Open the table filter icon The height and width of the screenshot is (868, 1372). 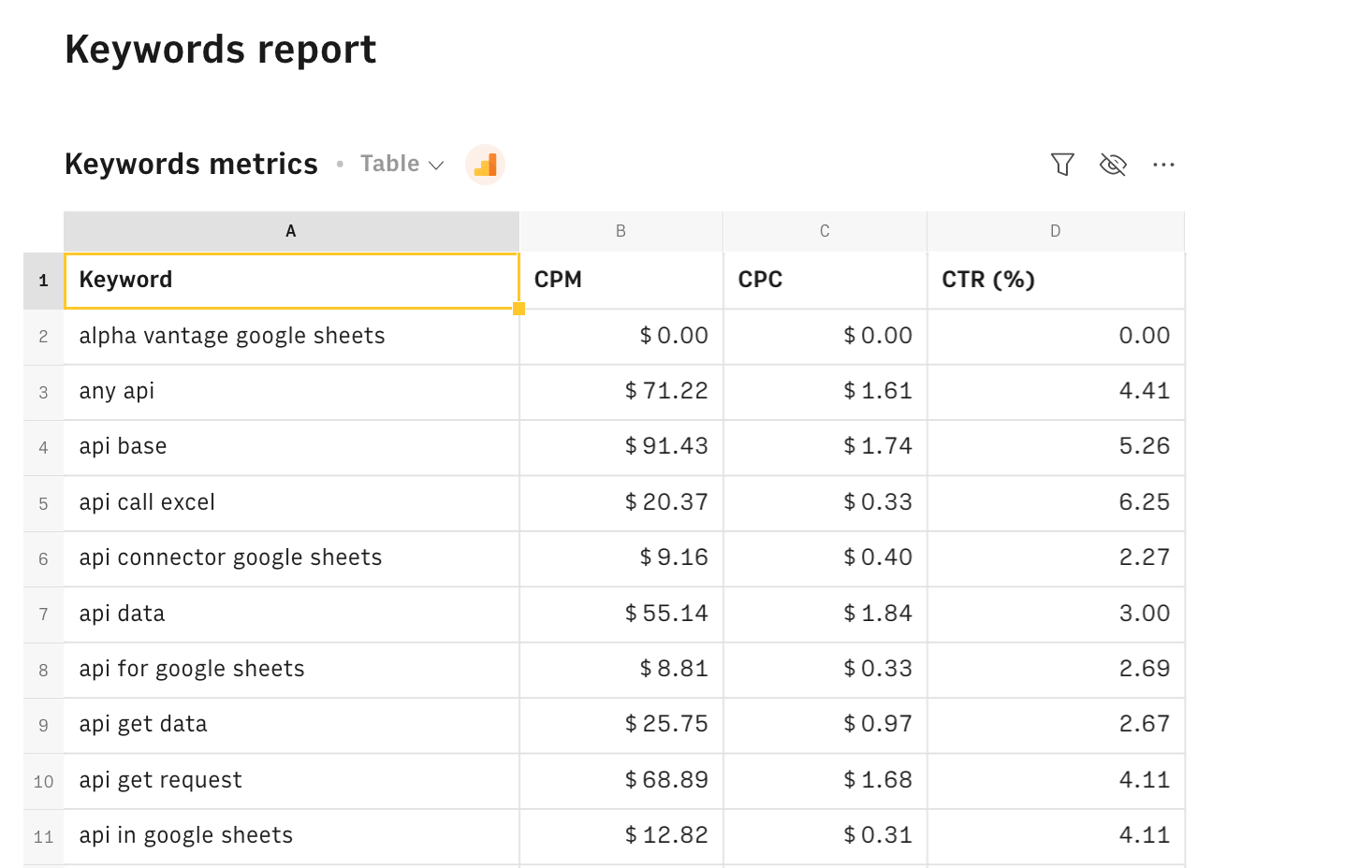click(1062, 165)
